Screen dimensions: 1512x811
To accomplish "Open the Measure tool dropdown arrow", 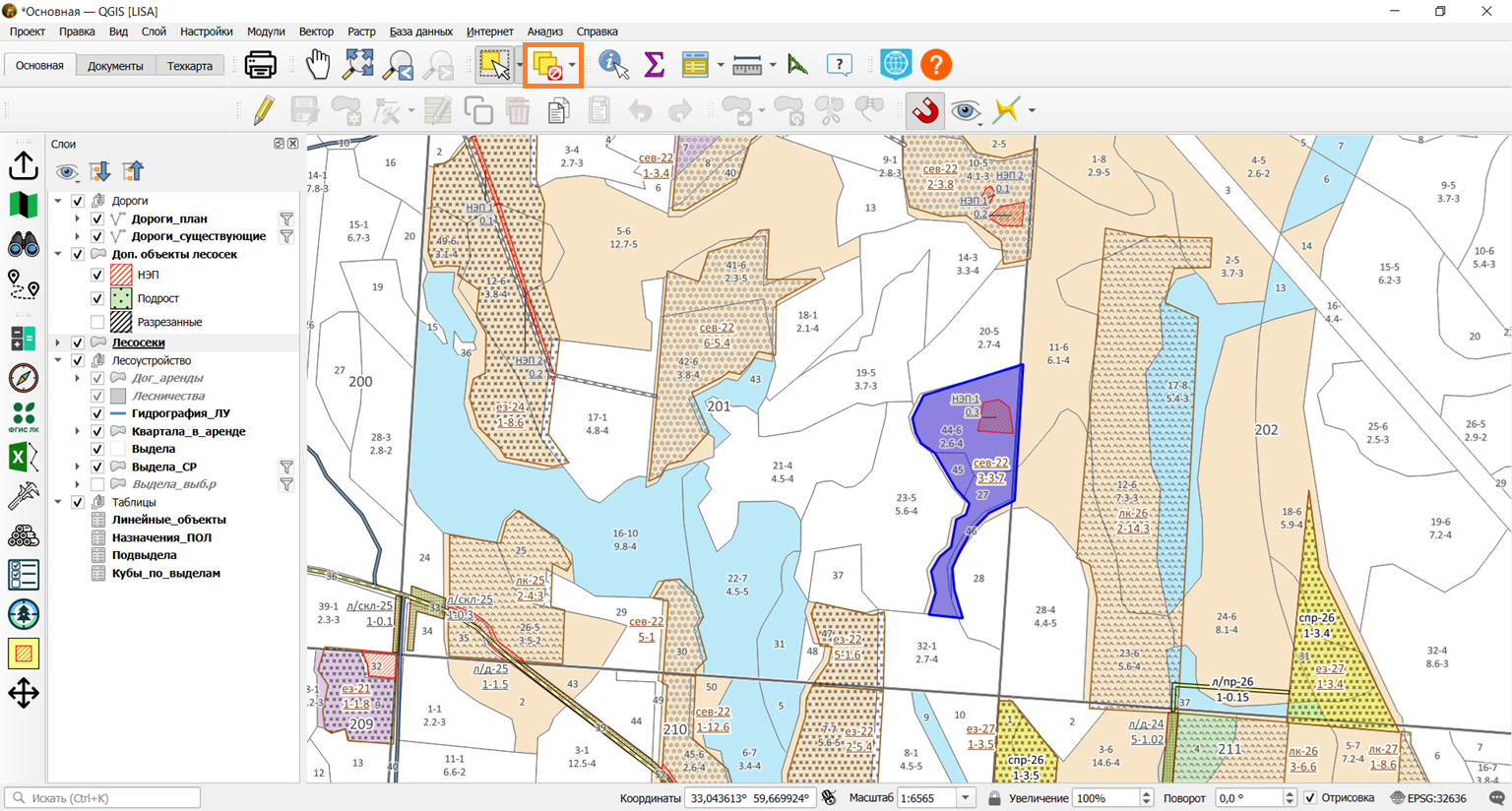I will [x=772, y=65].
